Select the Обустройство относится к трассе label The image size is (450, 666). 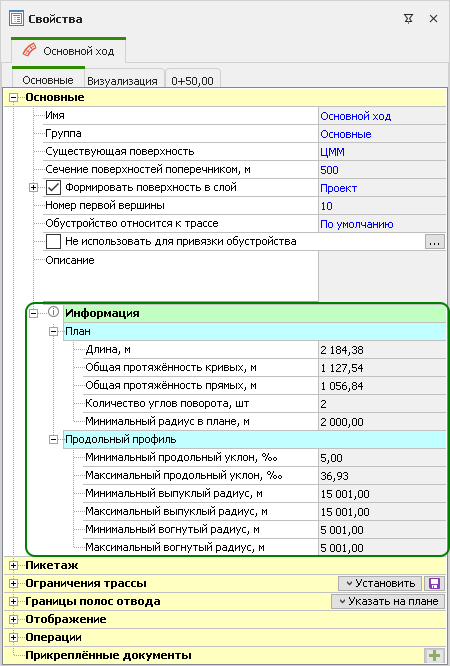132,223
